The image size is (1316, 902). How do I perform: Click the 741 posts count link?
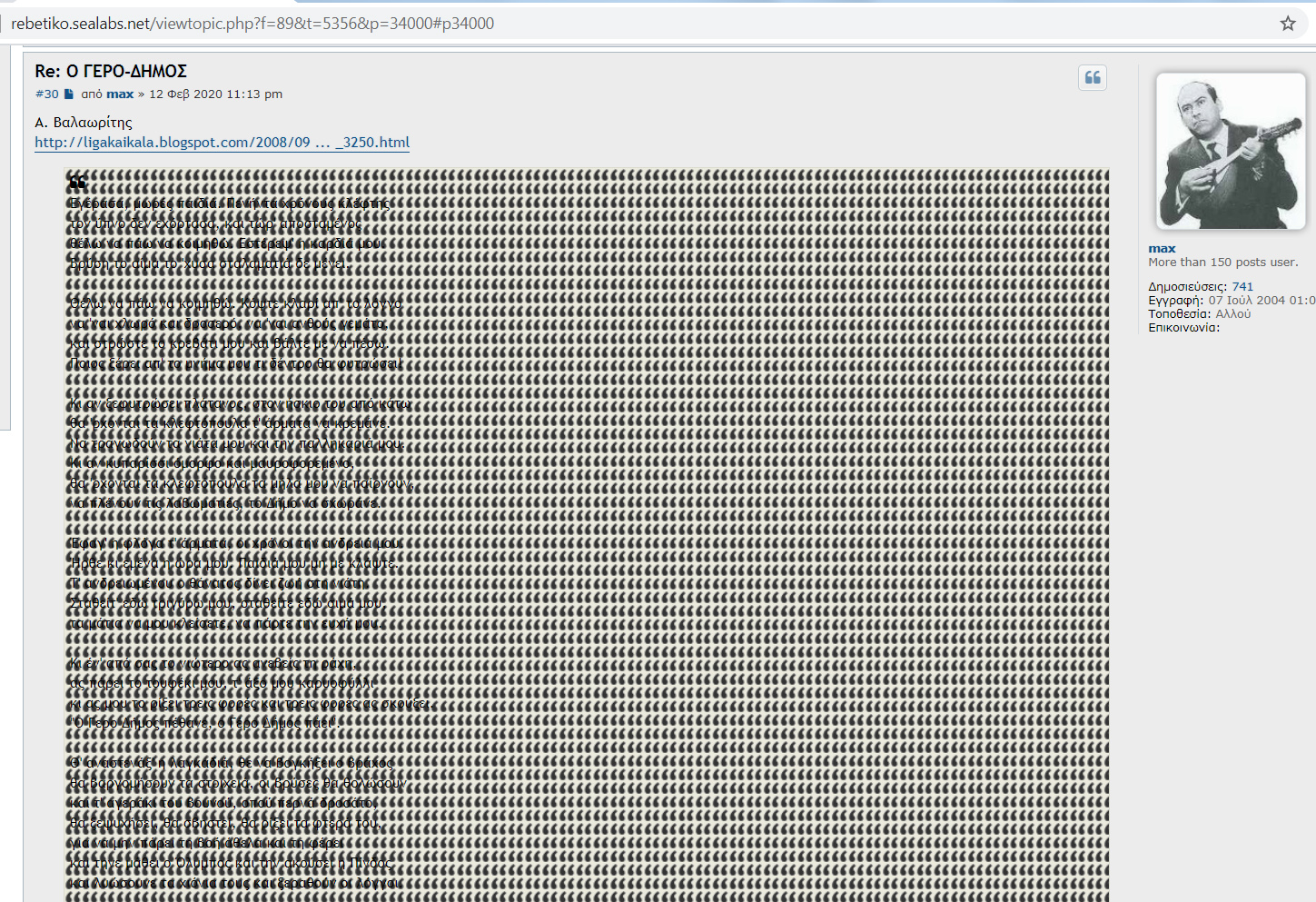(x=1242, y=287)
